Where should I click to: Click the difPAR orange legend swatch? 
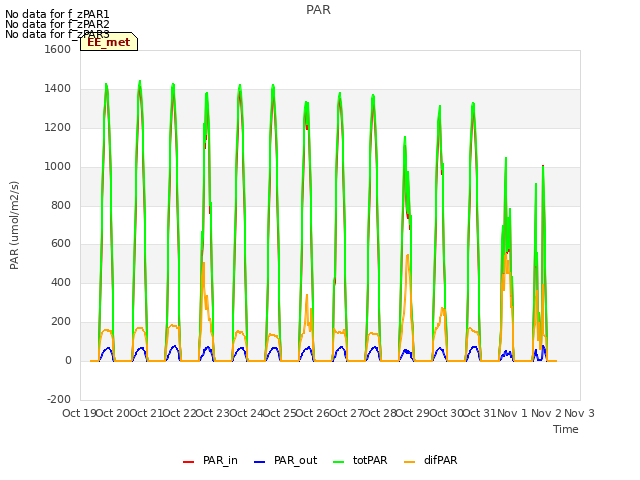(x=409, y=462)
